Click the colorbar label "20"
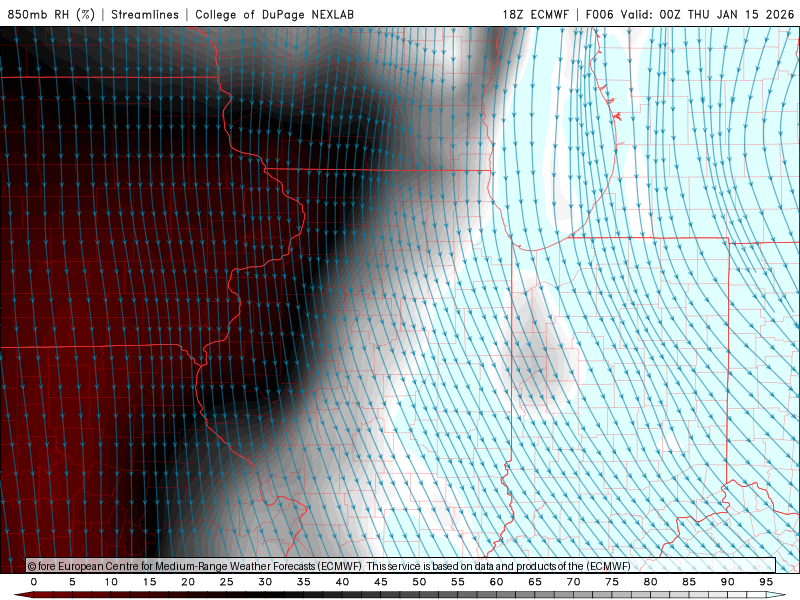The image size is (800, 600). click(188, 582)
